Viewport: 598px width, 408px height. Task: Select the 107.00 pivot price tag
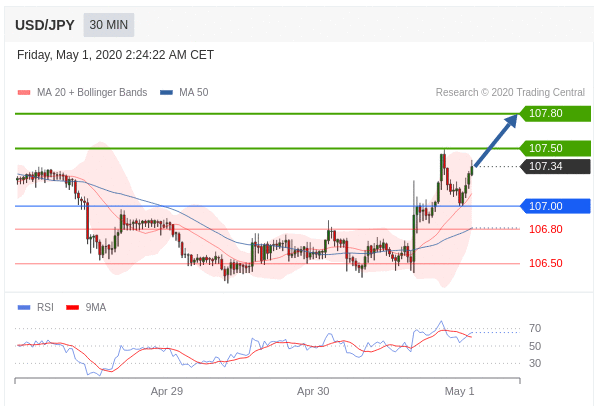click(x=555, y=206)
